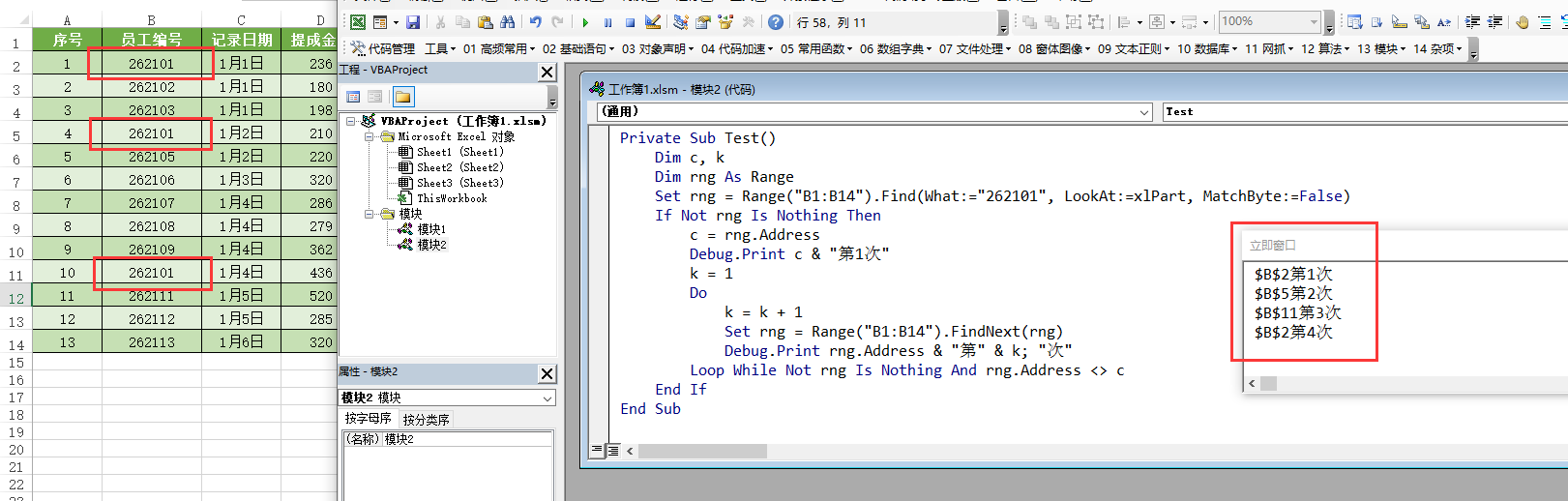Click Toggle Folders icon in project panel
1568x501 pixels.
[403, 96]
